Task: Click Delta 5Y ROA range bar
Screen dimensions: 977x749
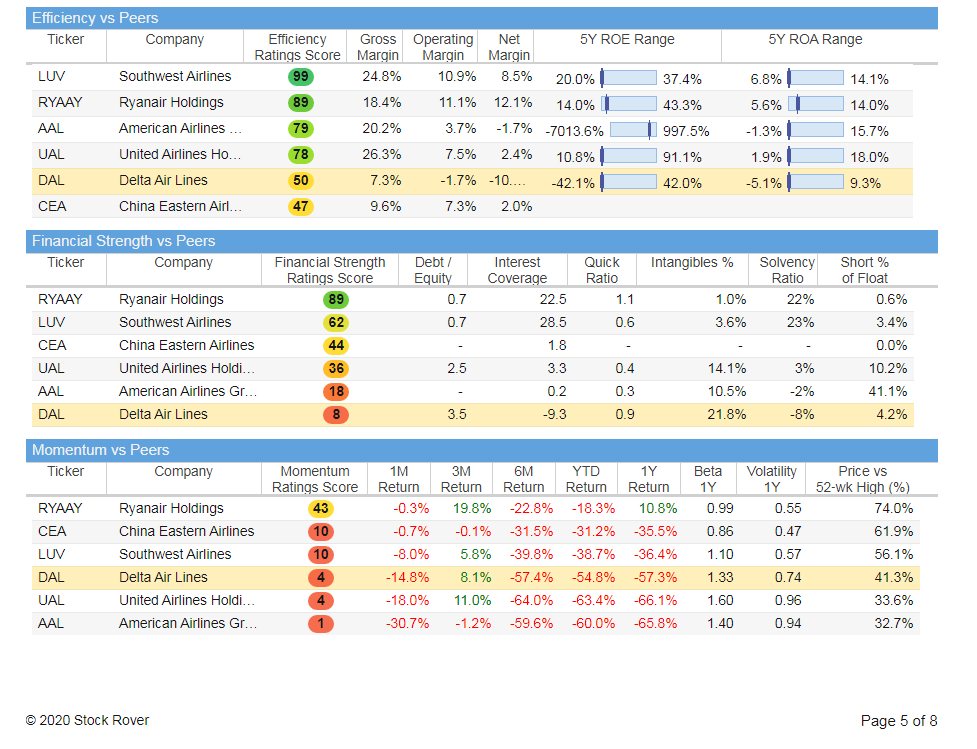Action: (815, 182)
